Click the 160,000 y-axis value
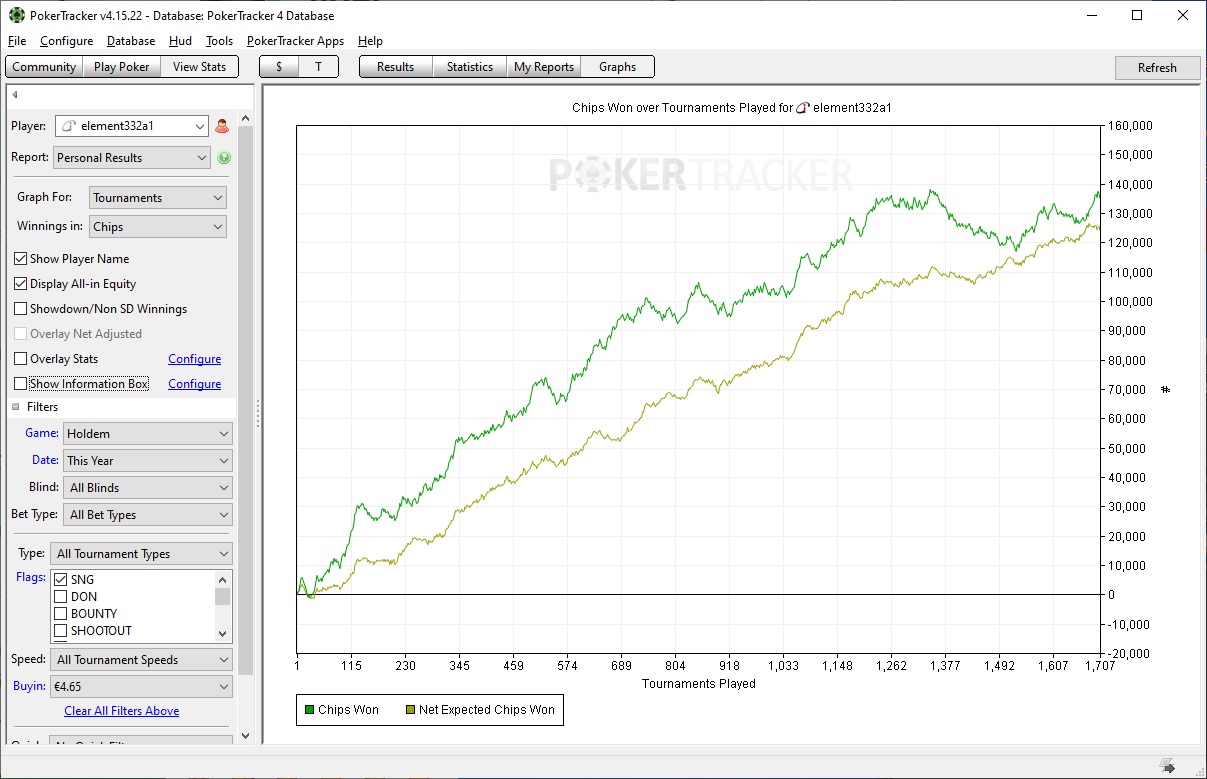This screenshot has width=1207, height=779. 1131,126
